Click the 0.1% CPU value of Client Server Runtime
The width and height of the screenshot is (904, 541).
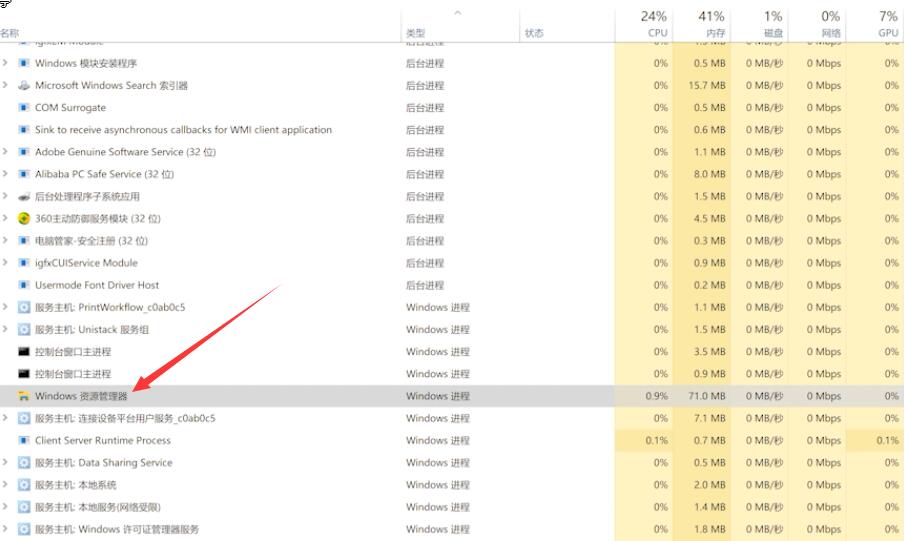657,441
